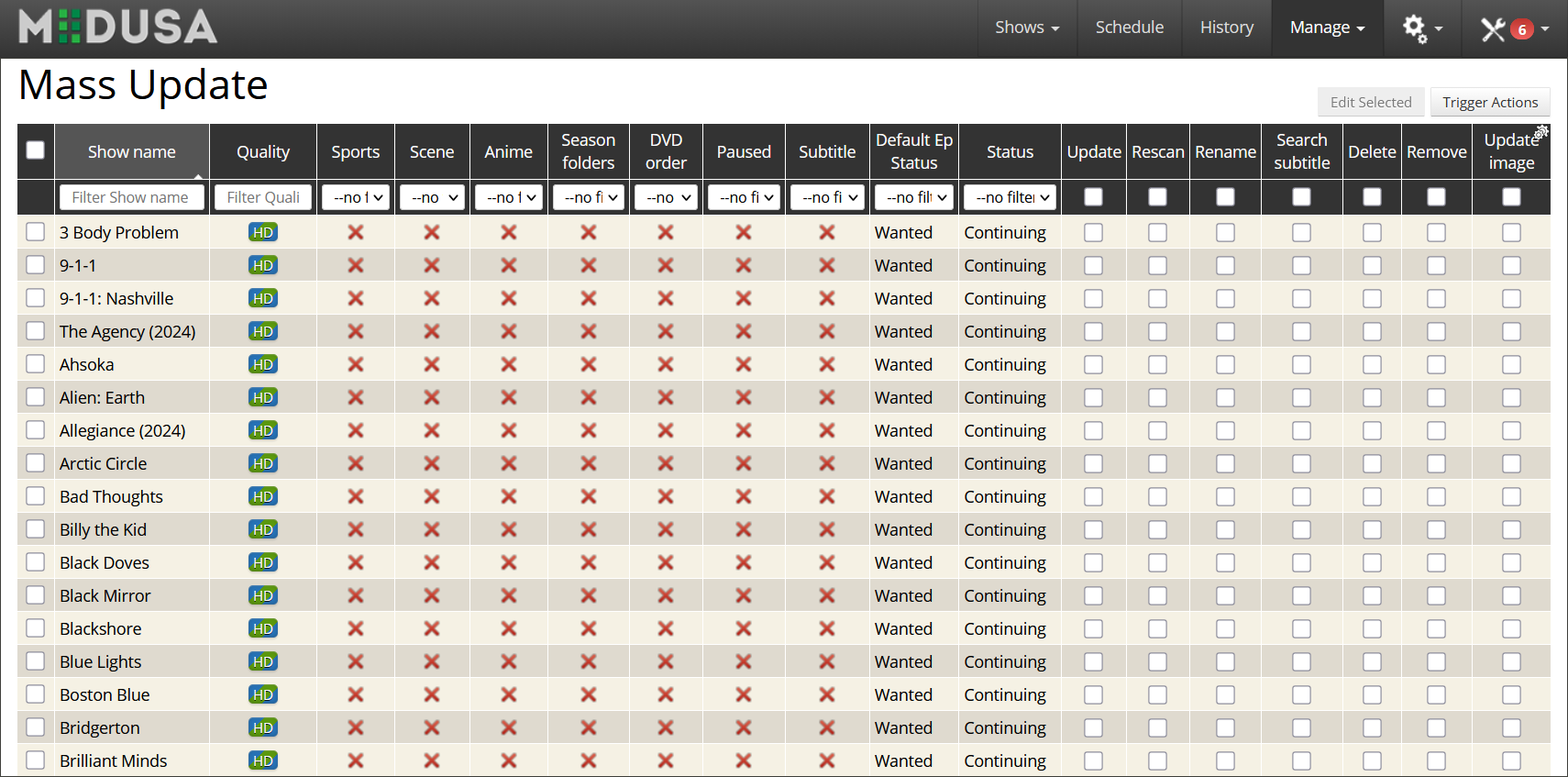Image resolution: width=1568 pixels, height=777 pixels.
Task: Open the Default Ep Status filter dropdown
Action: coord(914,197)
